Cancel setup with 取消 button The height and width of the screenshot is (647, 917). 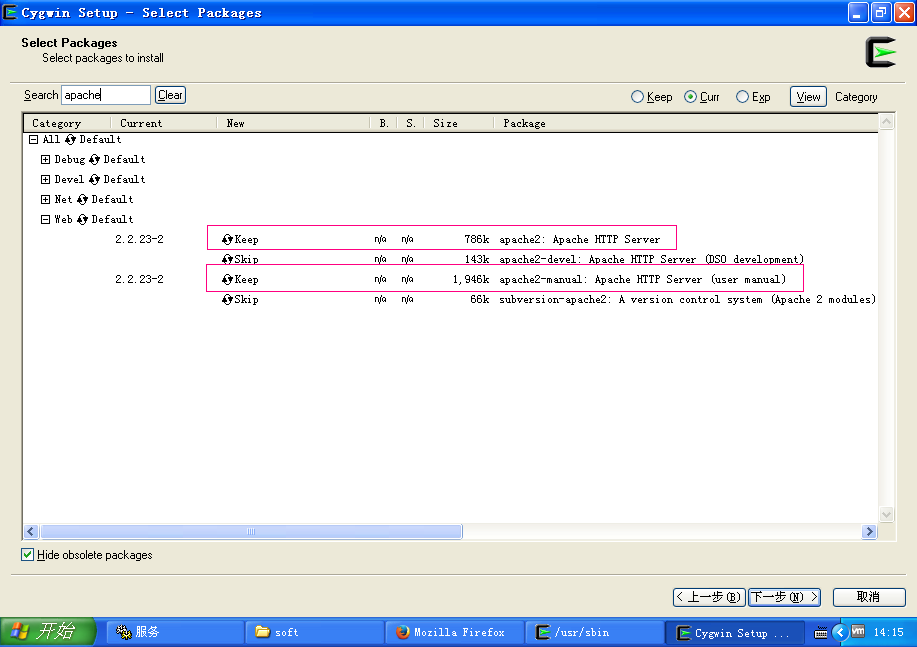coord(868,597)
